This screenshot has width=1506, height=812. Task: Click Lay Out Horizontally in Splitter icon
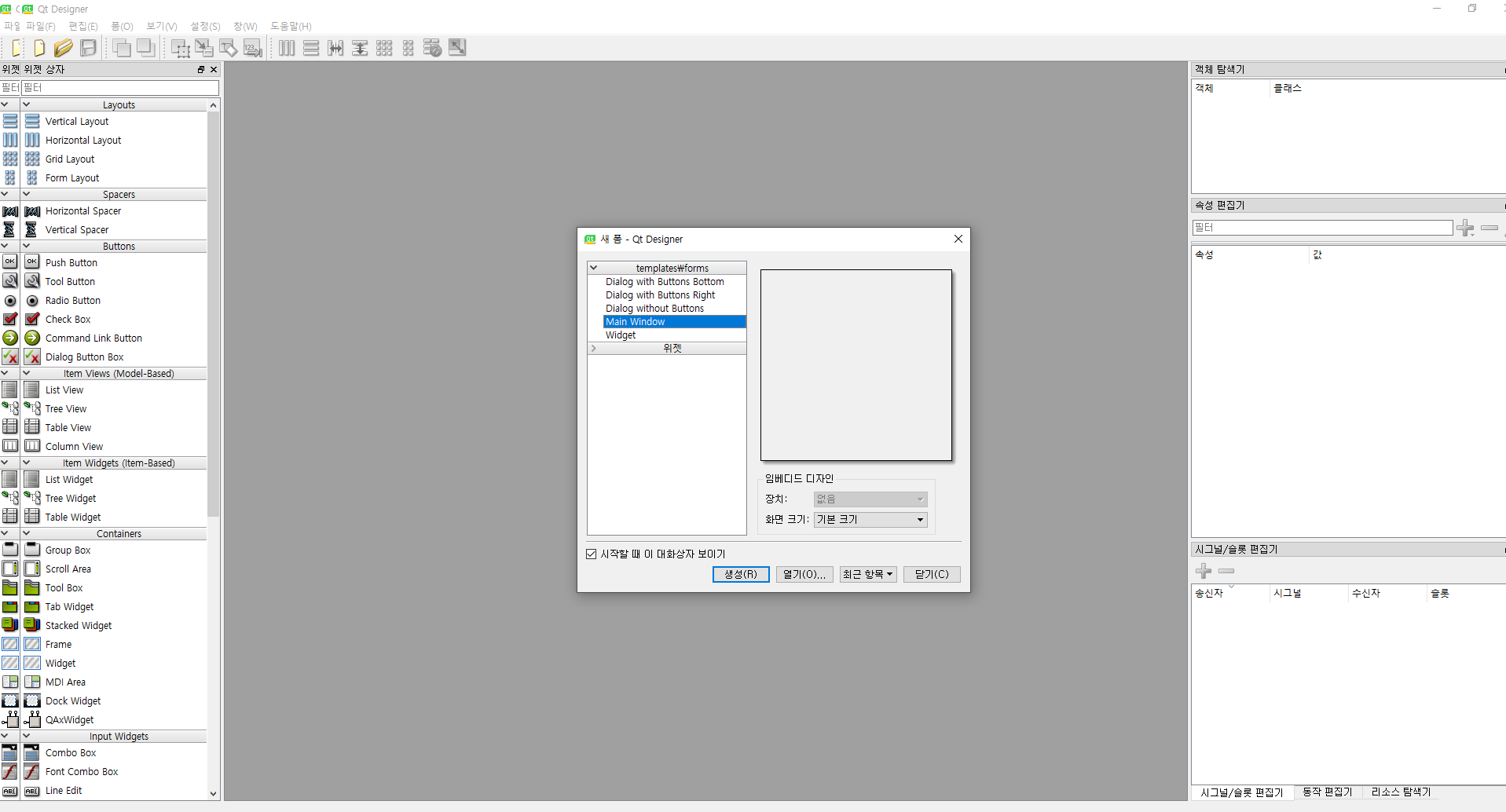pos(335,48)
